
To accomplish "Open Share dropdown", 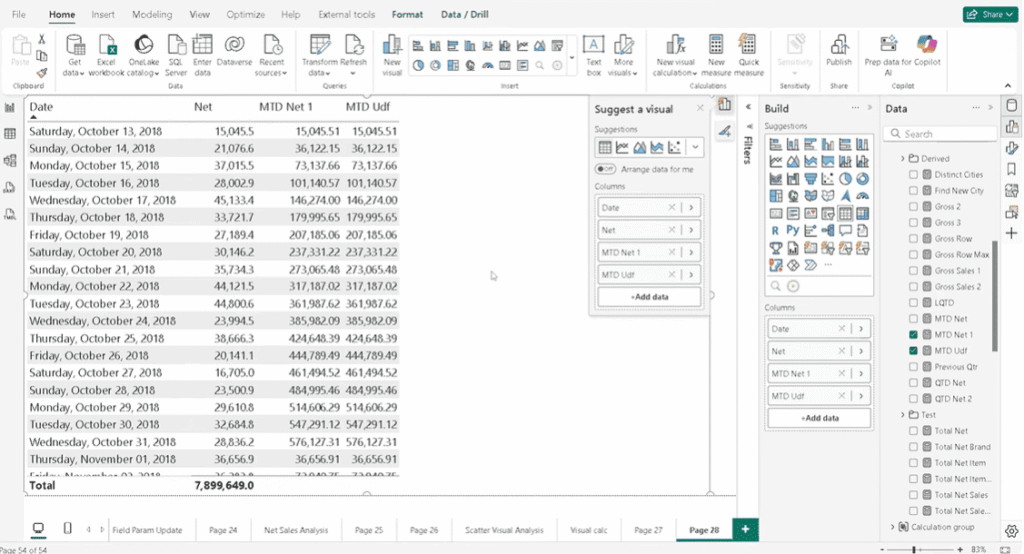I will 990,14.
